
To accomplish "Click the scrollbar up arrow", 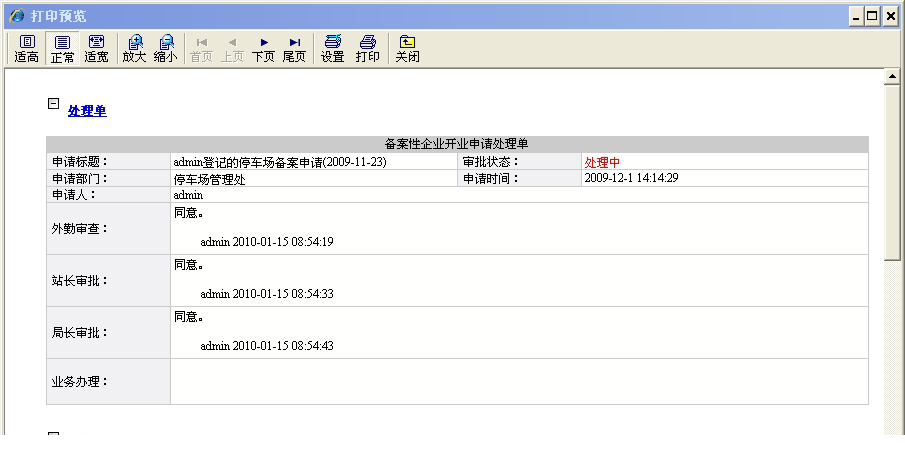I will [x=894, y=77].
